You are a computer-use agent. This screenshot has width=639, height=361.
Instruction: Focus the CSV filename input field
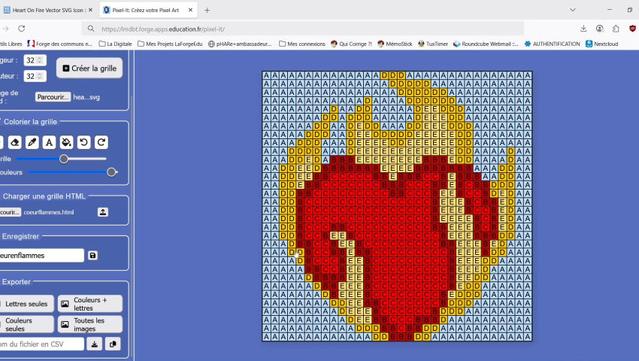click(x=41, y=344)
